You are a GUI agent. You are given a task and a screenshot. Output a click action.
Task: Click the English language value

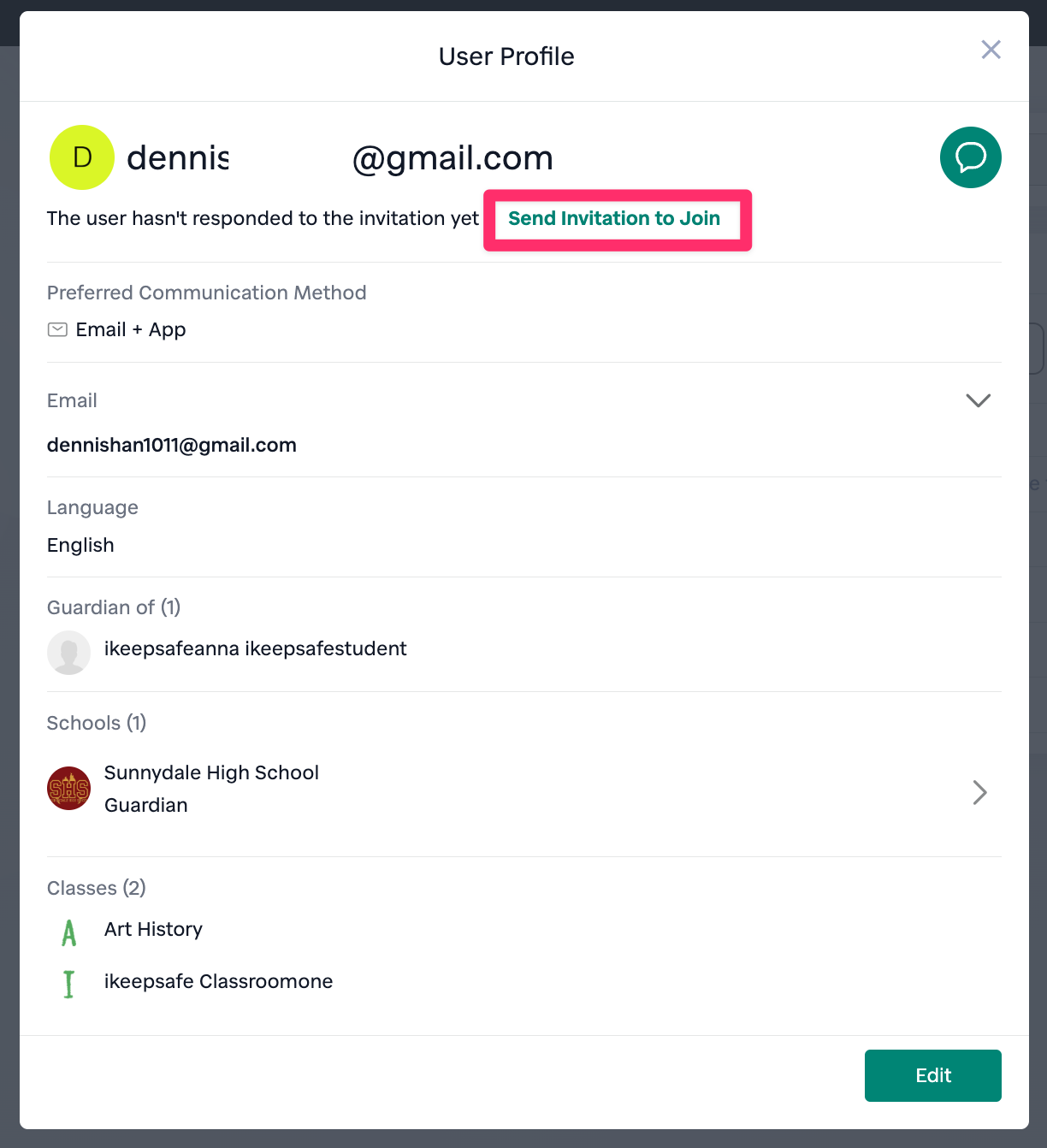80,546
